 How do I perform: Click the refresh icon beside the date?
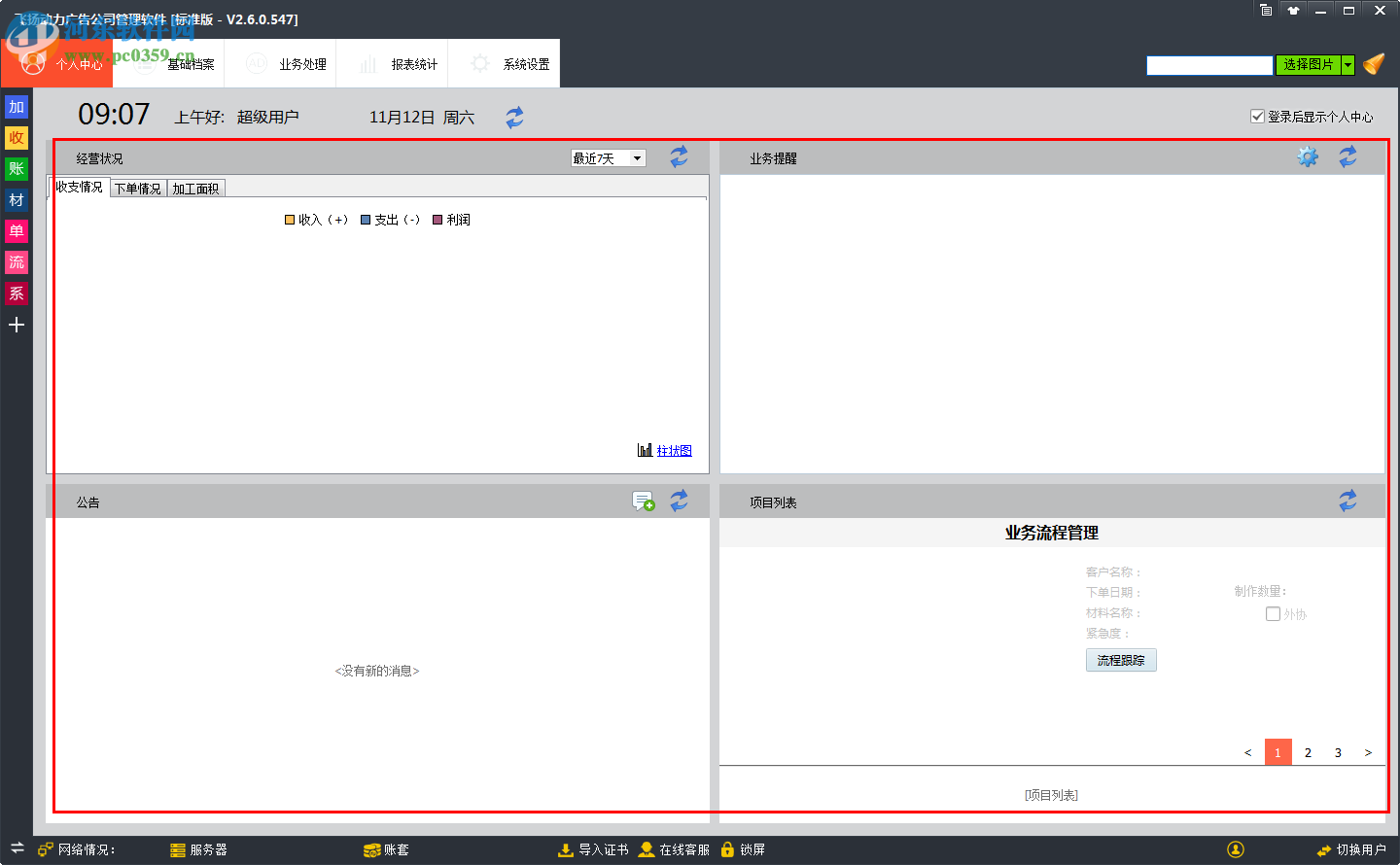514,118
